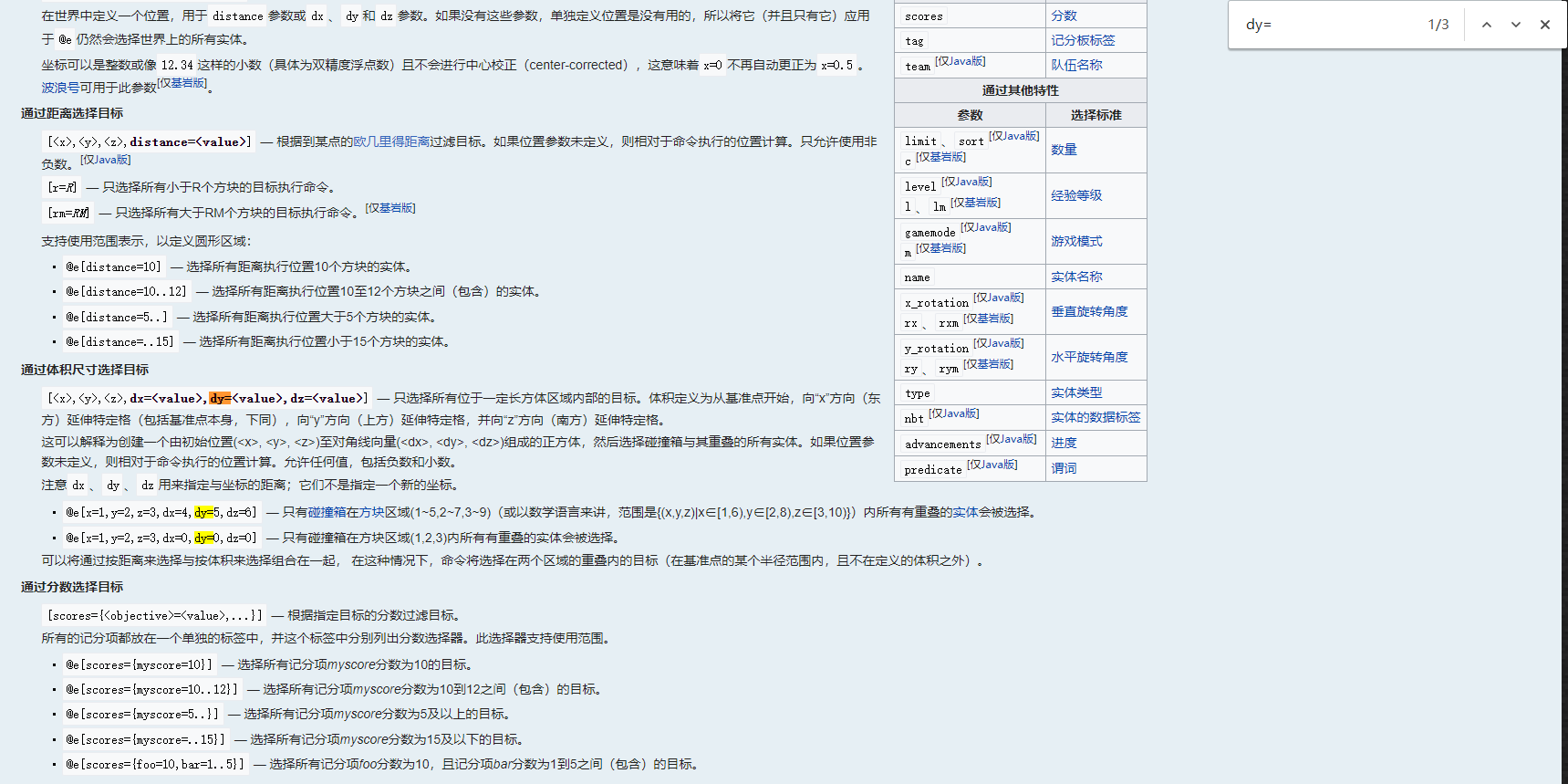The image size is (1568, 784).
Task: Click the gamemode parameter text
Action: pos(929,233)
